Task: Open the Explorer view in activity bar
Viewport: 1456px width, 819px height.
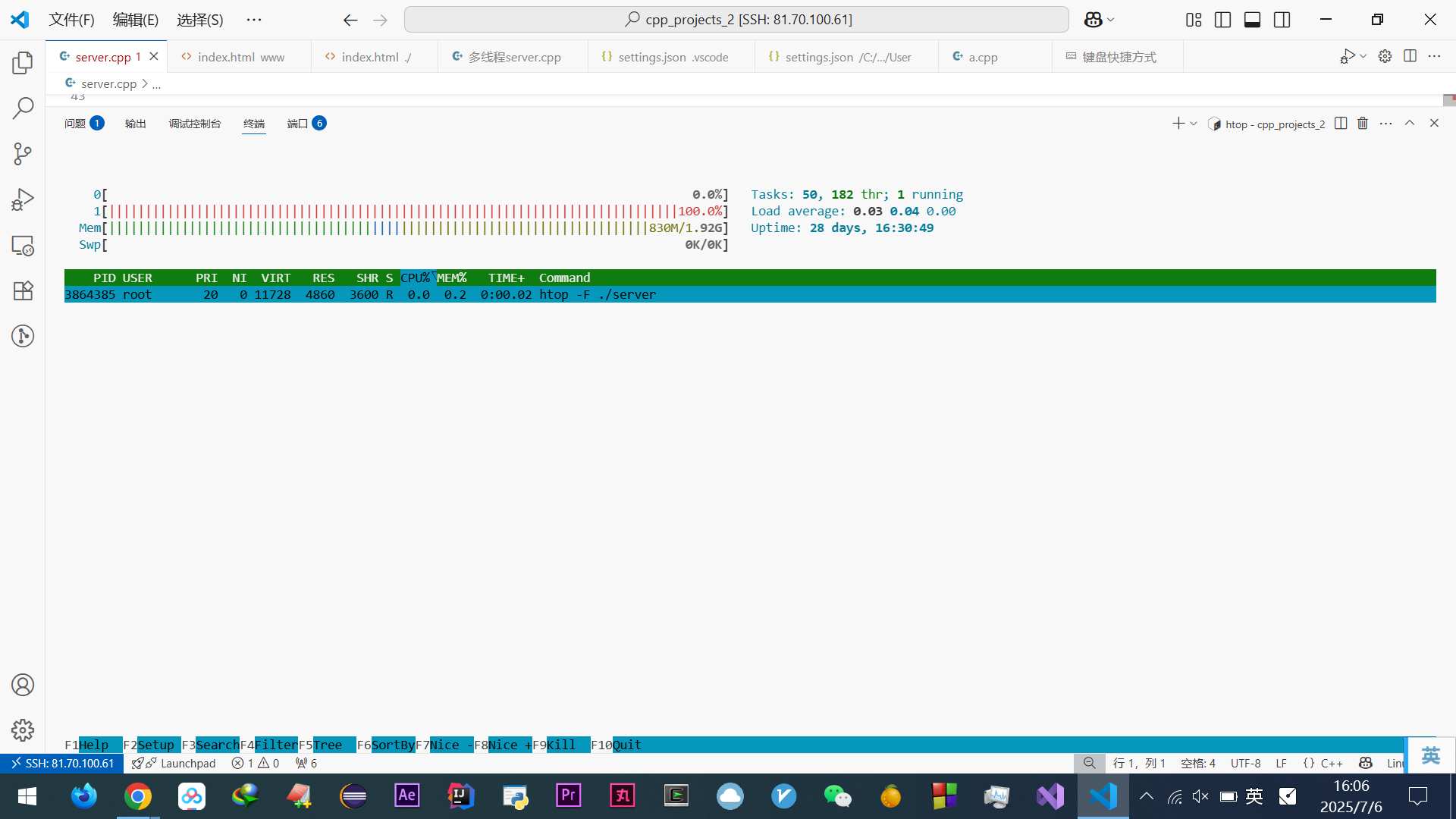Action: 23,63
